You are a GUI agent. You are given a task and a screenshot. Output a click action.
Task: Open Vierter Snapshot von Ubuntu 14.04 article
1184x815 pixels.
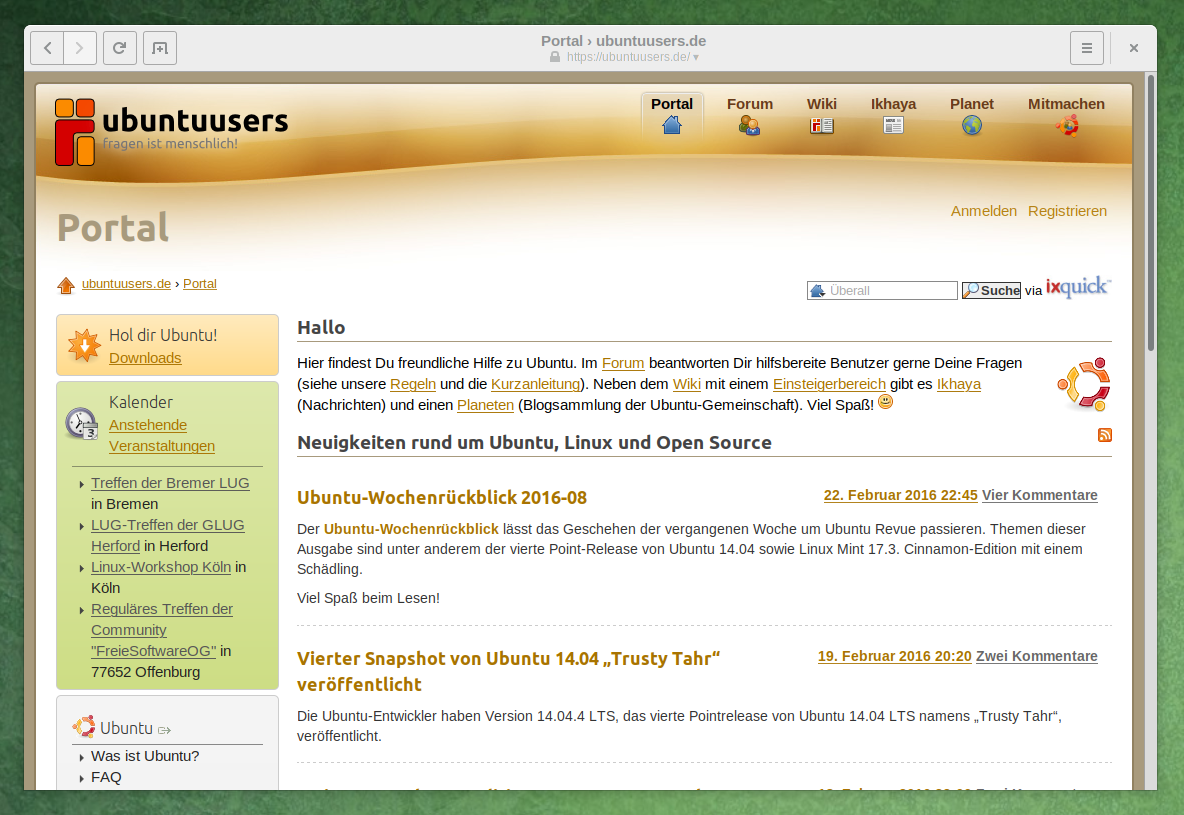(x=508, y=671)
